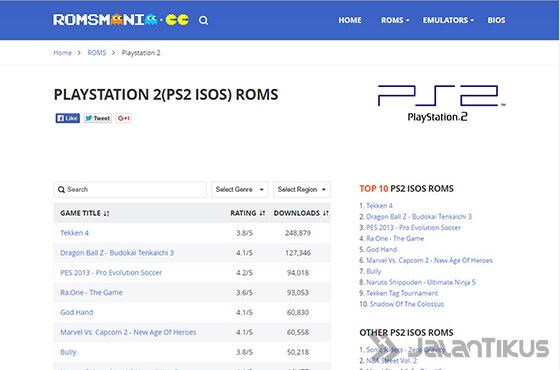The height and width of the screenshot is (370, 560).
Task: Open God Hand in Top 10 list
Action: (381, 249)
